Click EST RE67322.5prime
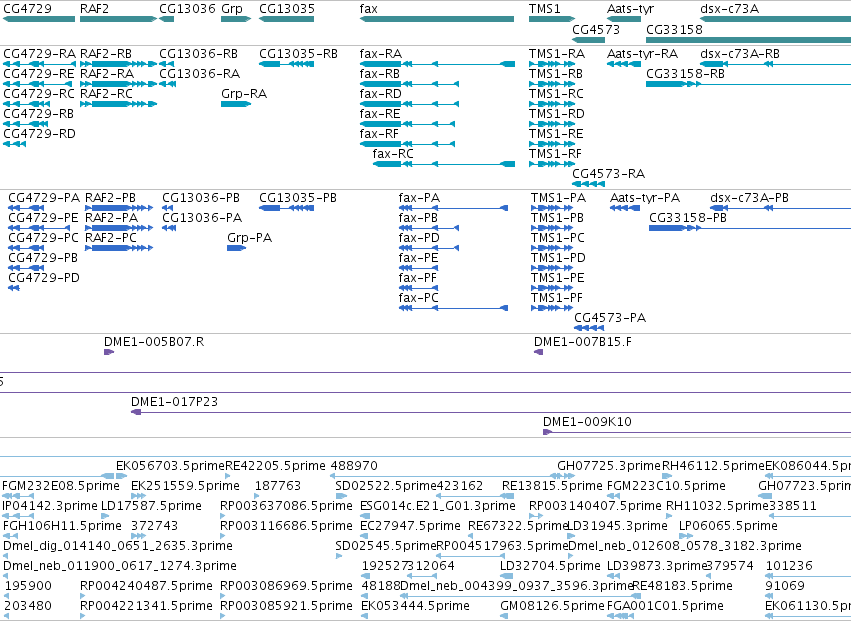The image size is (851, 621). coord(518,527)
